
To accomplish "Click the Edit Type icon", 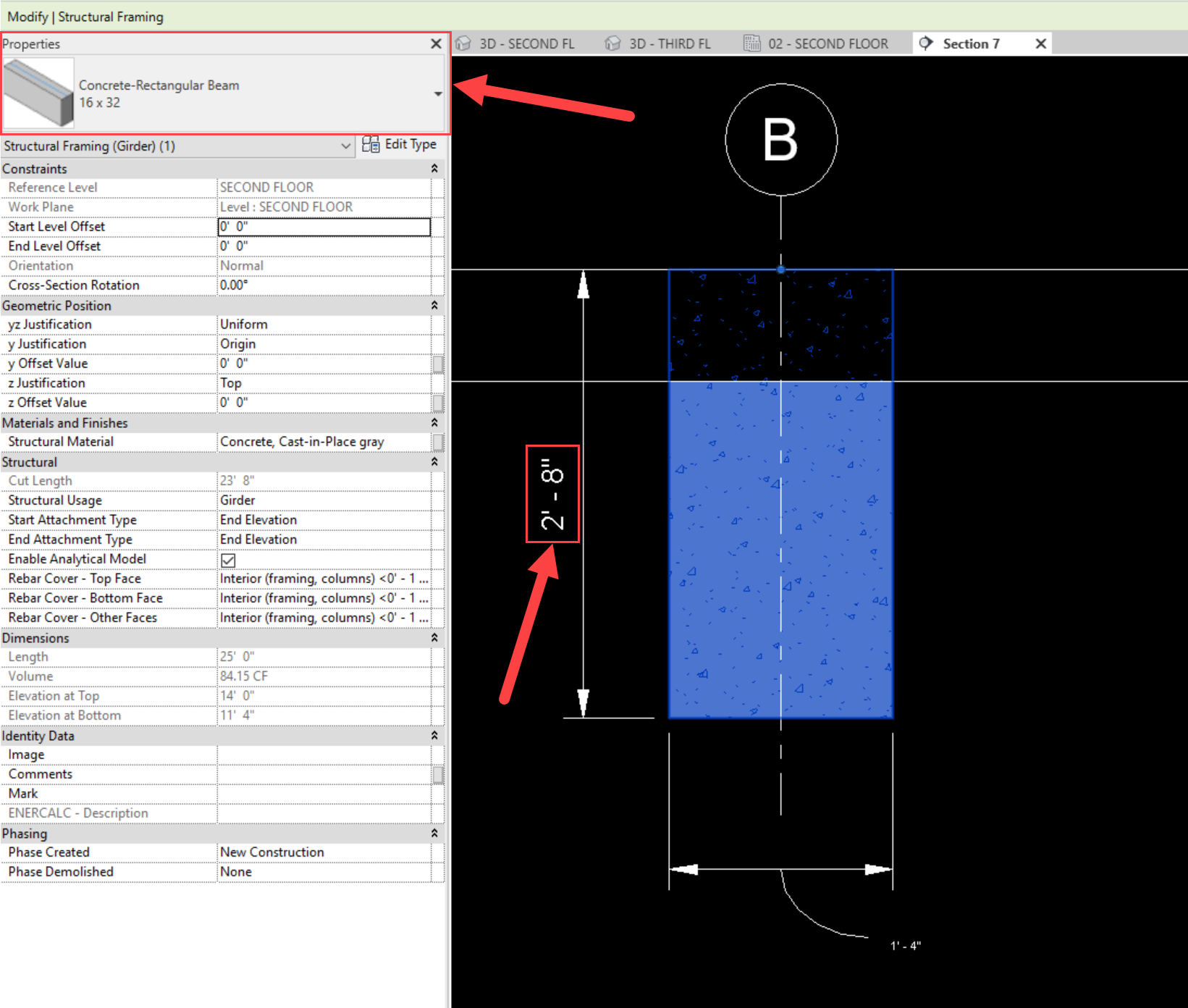I will click(371, 145).
